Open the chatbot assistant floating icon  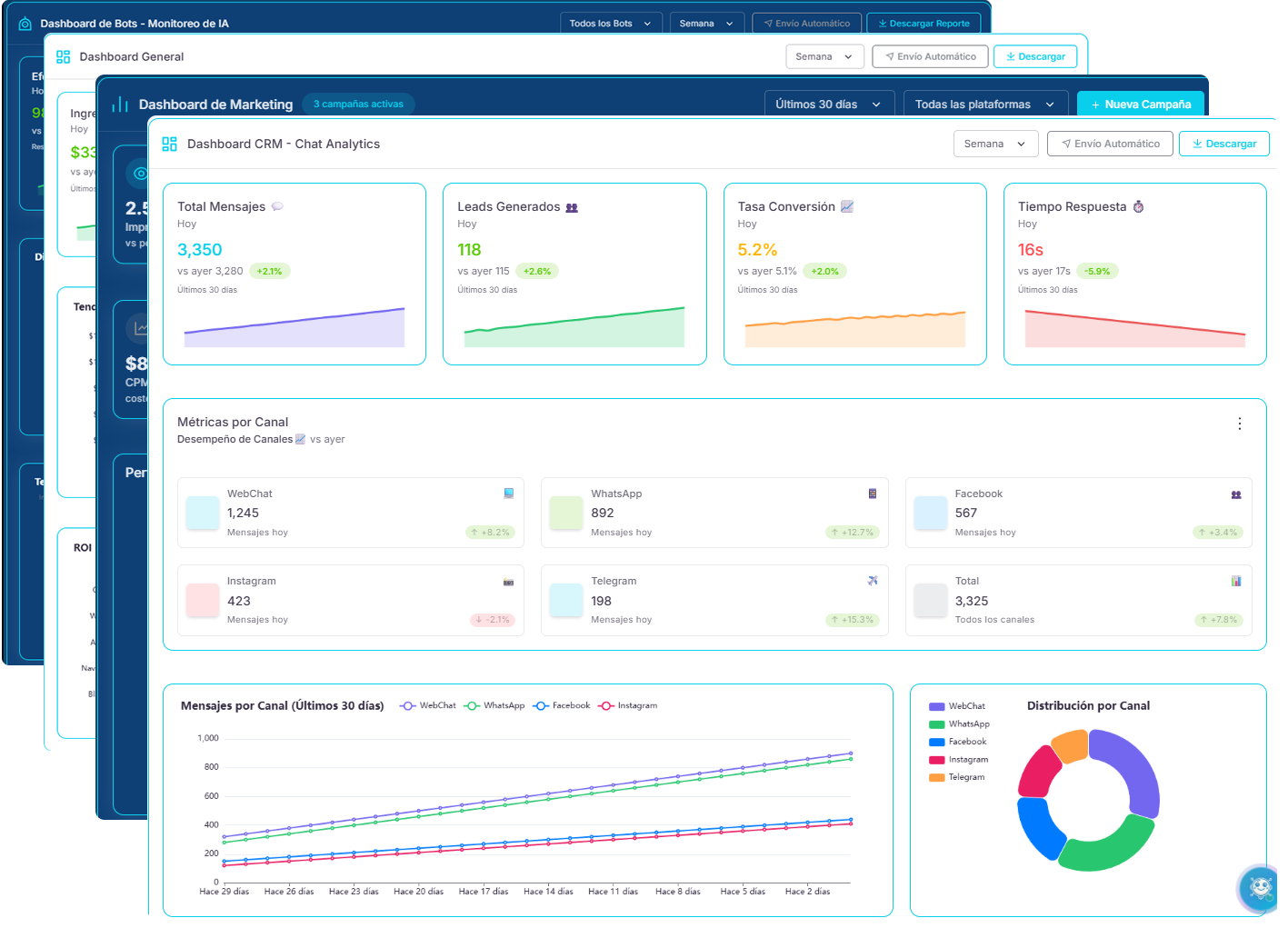[x=1262, y=886]
